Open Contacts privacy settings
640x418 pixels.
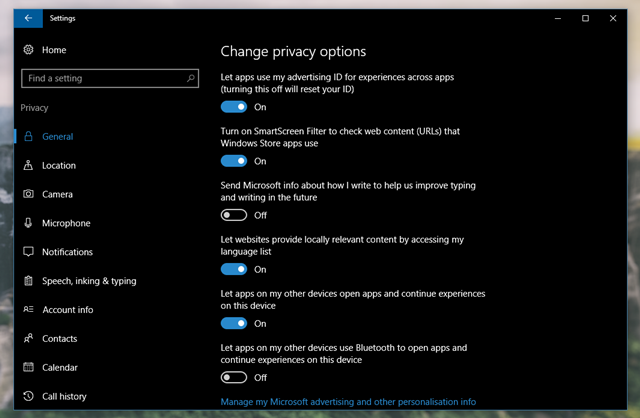(60, 339)
